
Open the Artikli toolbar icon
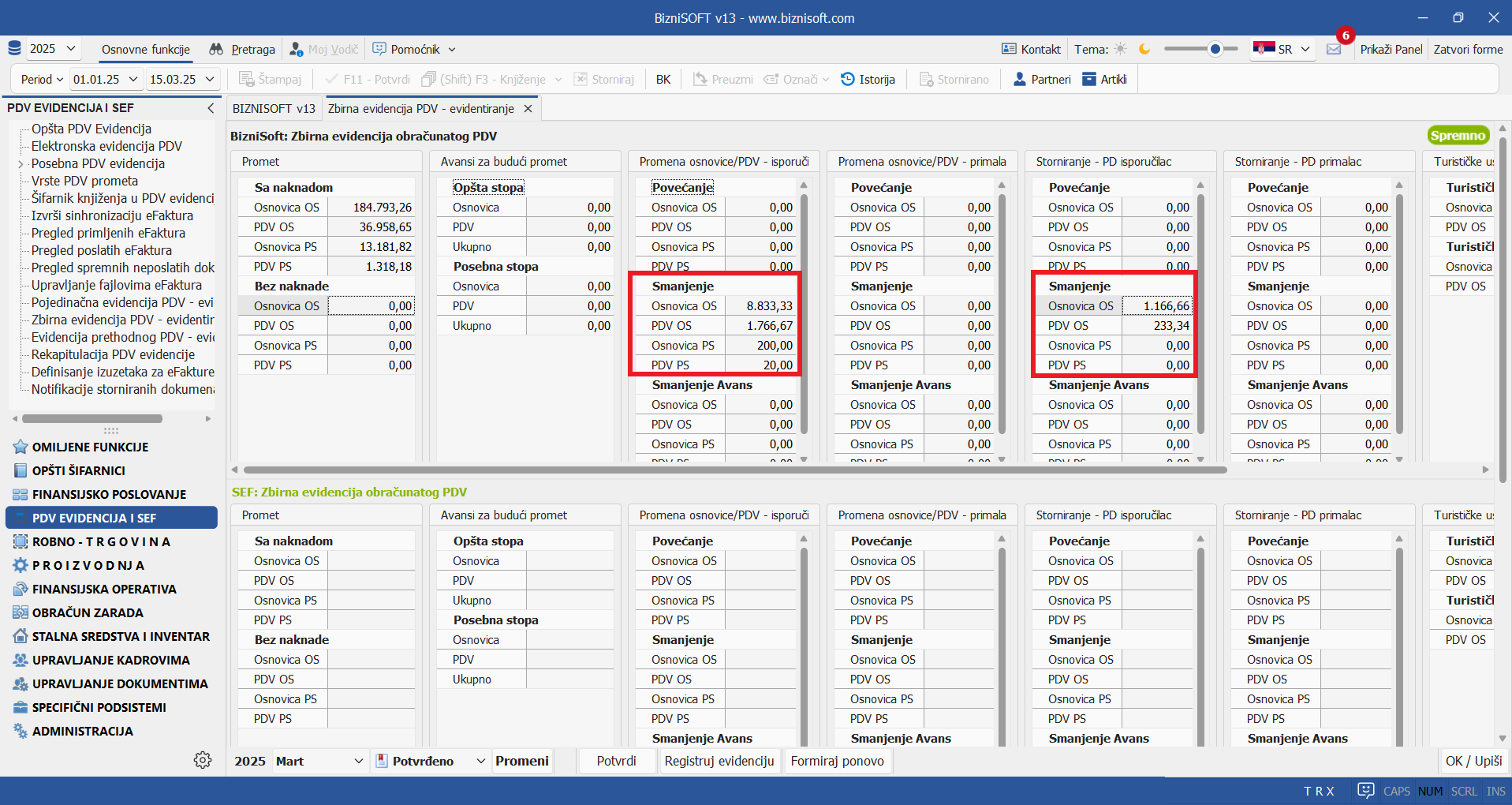(x=1089, y=80)
